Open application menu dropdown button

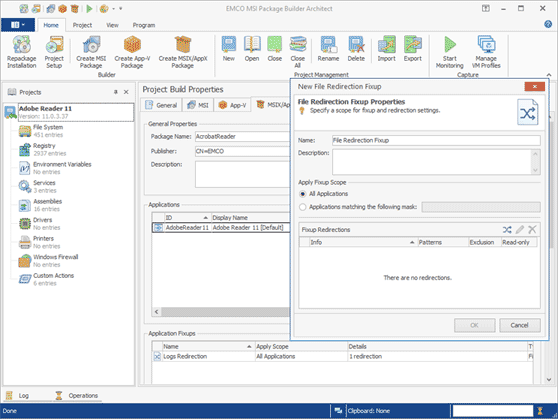click(x=18, y=25)
